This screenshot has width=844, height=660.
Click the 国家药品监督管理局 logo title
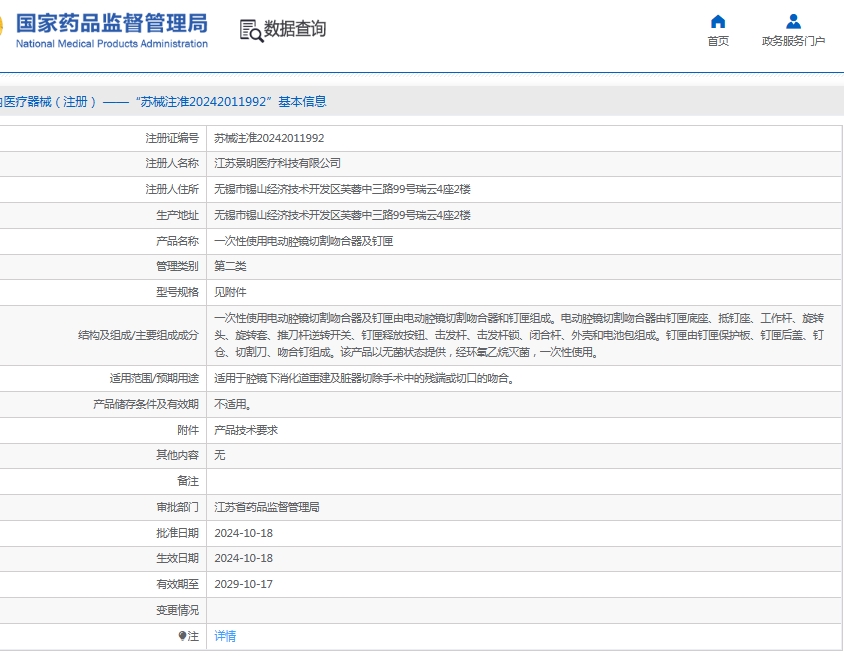tap(112, 23)
